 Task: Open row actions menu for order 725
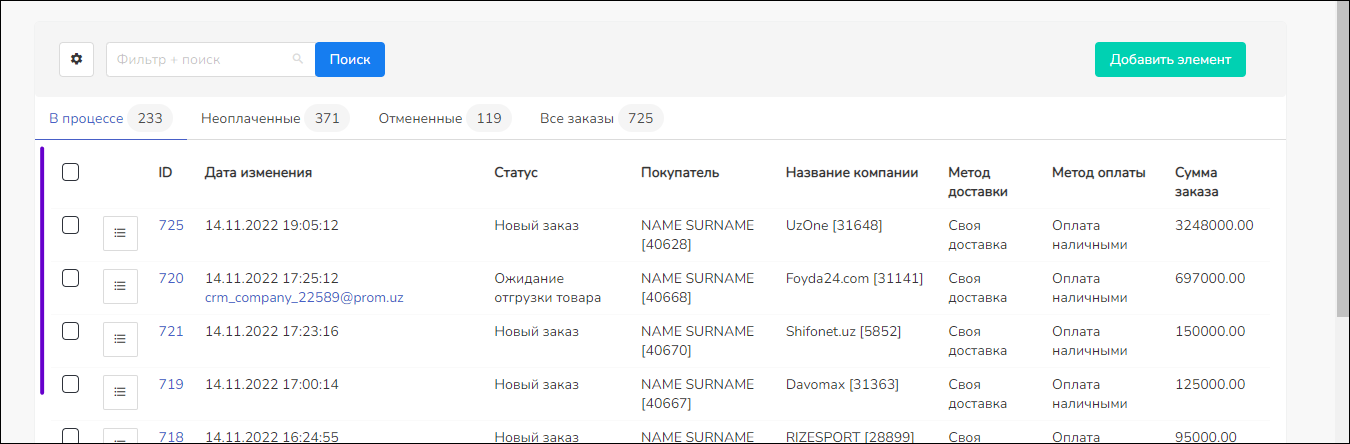pos(120,233)
